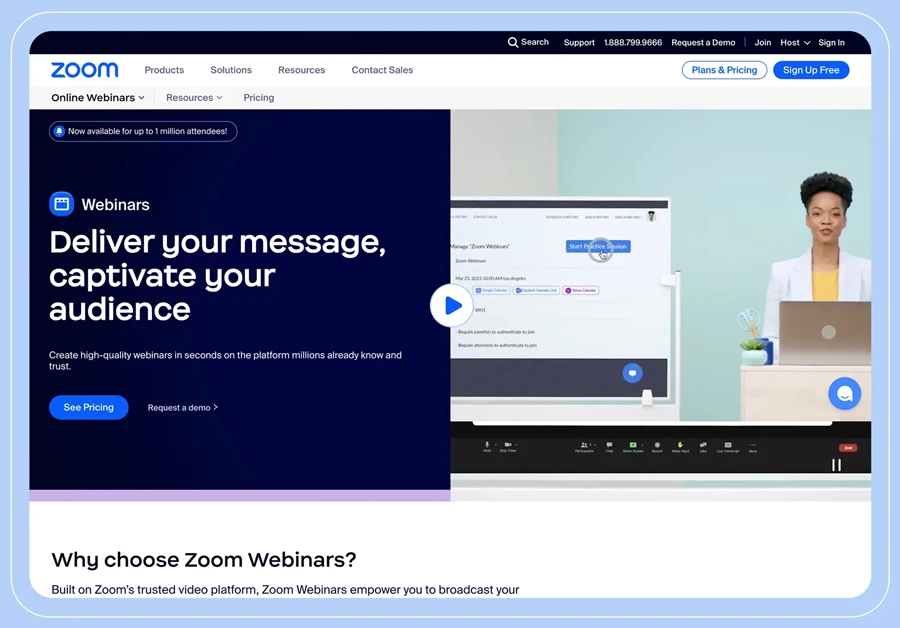Viewport: 900px width, 628px height.
Task: Open the Solutions menu
Action: click(231, 70)
